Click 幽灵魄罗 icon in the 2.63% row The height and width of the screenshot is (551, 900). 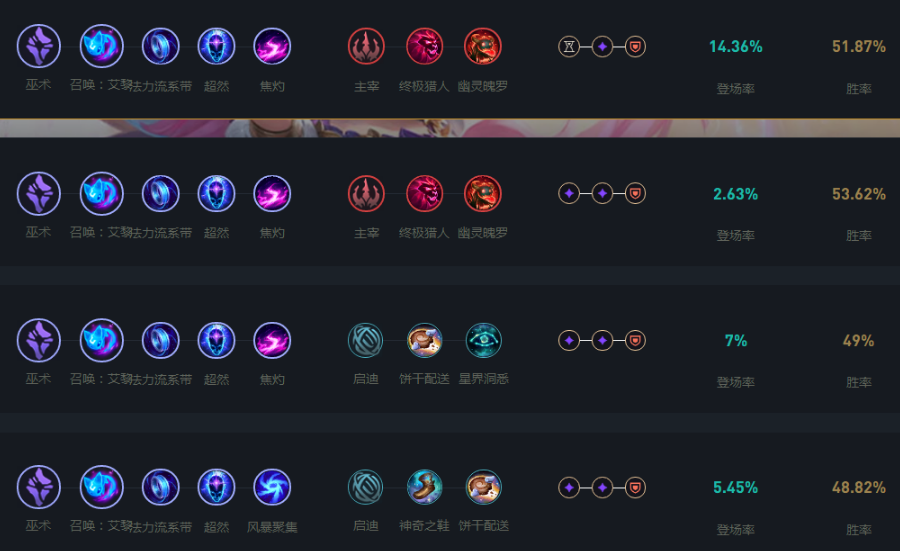click(483, 193)
